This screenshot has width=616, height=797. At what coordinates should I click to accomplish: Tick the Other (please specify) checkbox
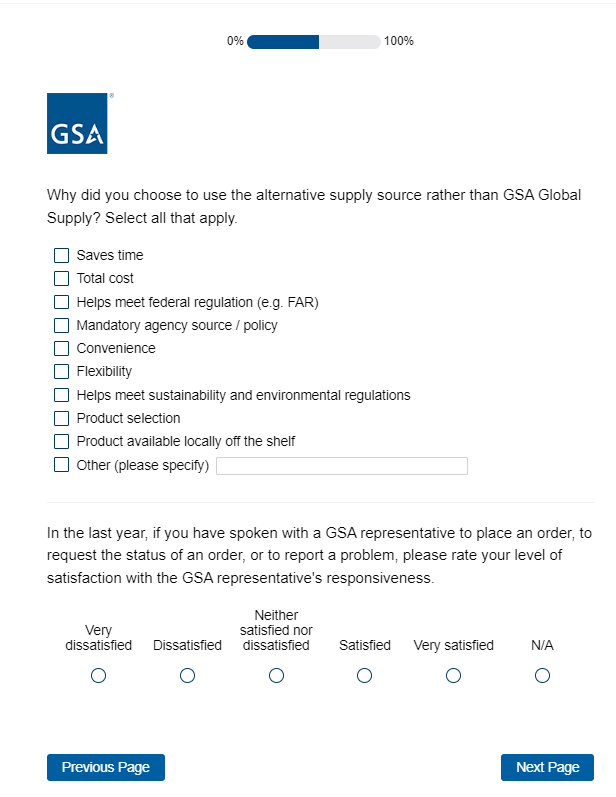click(x=62, y=465)
